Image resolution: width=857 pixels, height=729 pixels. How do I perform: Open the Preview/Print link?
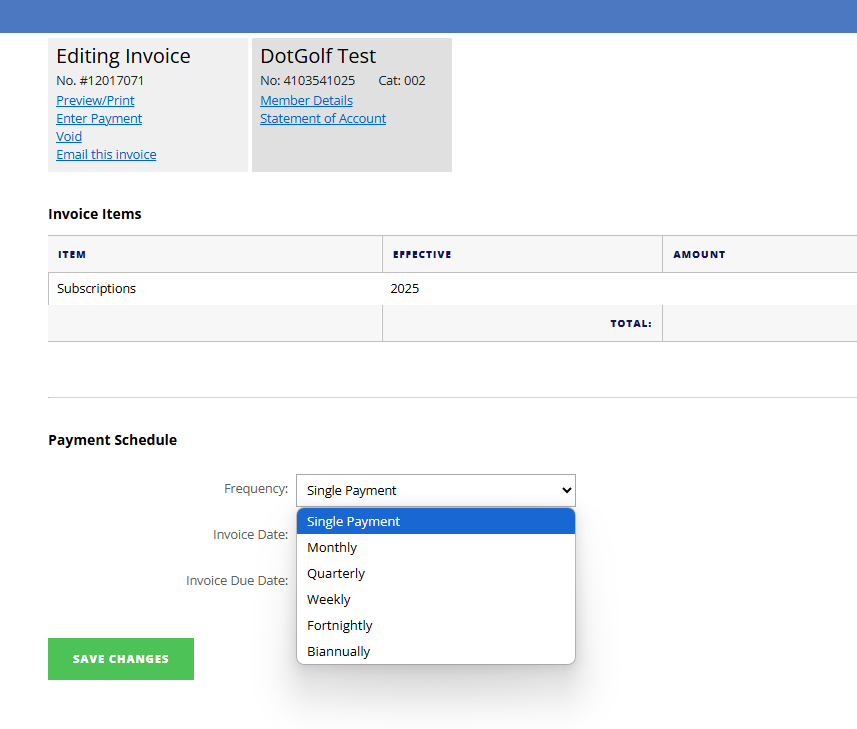pyautogui.click(x=95, y=101)
